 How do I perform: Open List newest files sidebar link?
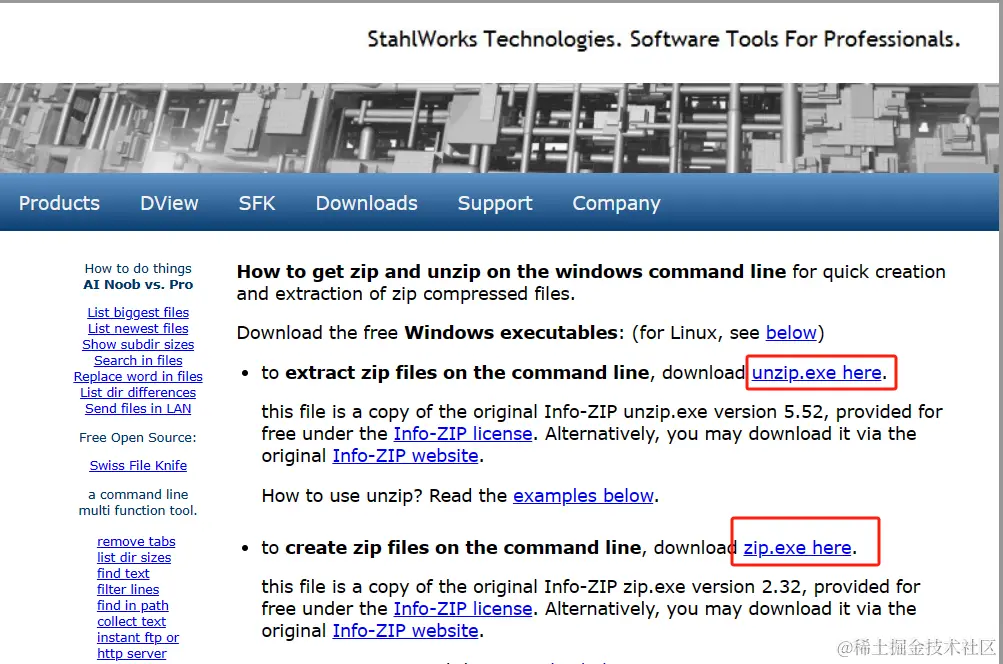tap(138, 328)
